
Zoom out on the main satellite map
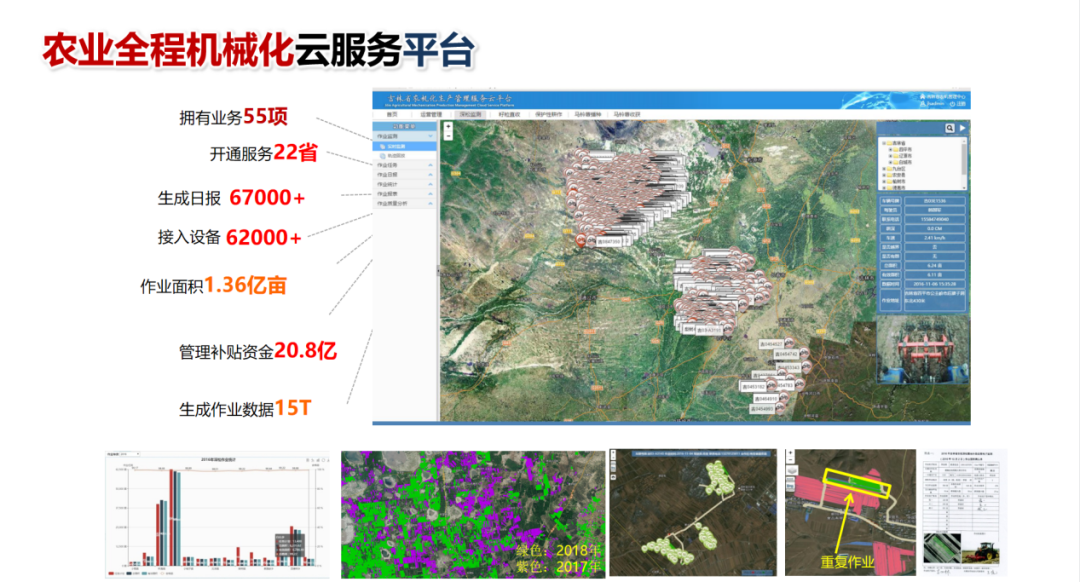[x=448, y=136]
